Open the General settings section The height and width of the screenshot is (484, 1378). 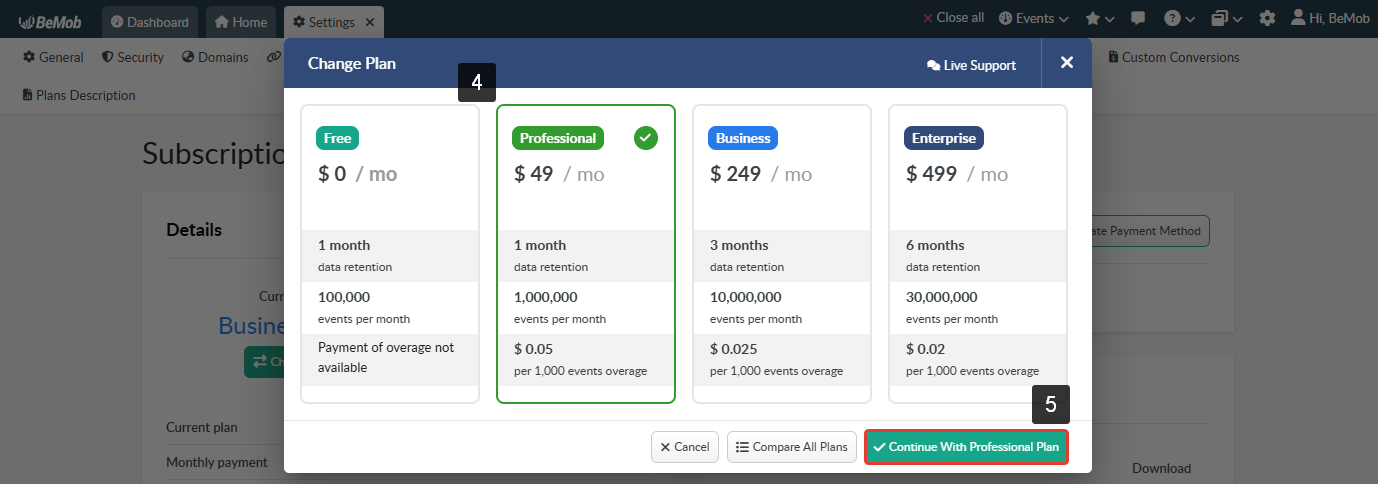point(53,57)
